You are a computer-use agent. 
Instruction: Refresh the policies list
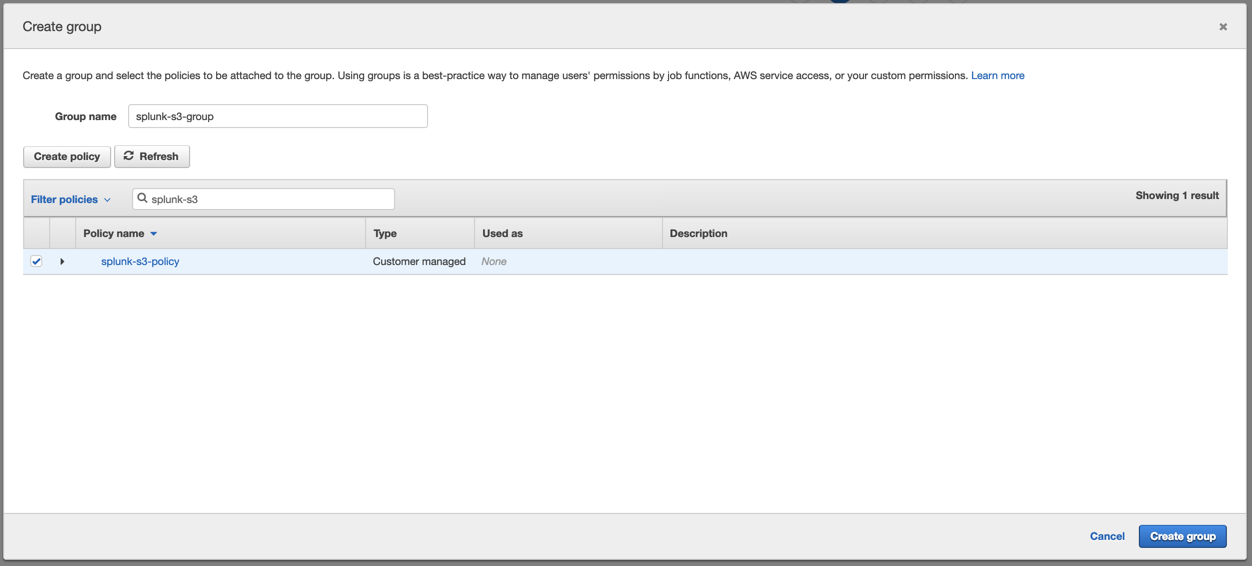point(152,156)
